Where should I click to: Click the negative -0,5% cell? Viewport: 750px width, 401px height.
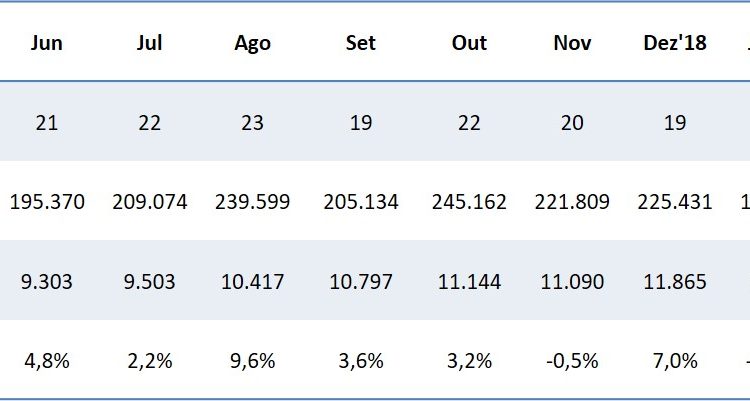pyautogui.click(x=572, y=361)
